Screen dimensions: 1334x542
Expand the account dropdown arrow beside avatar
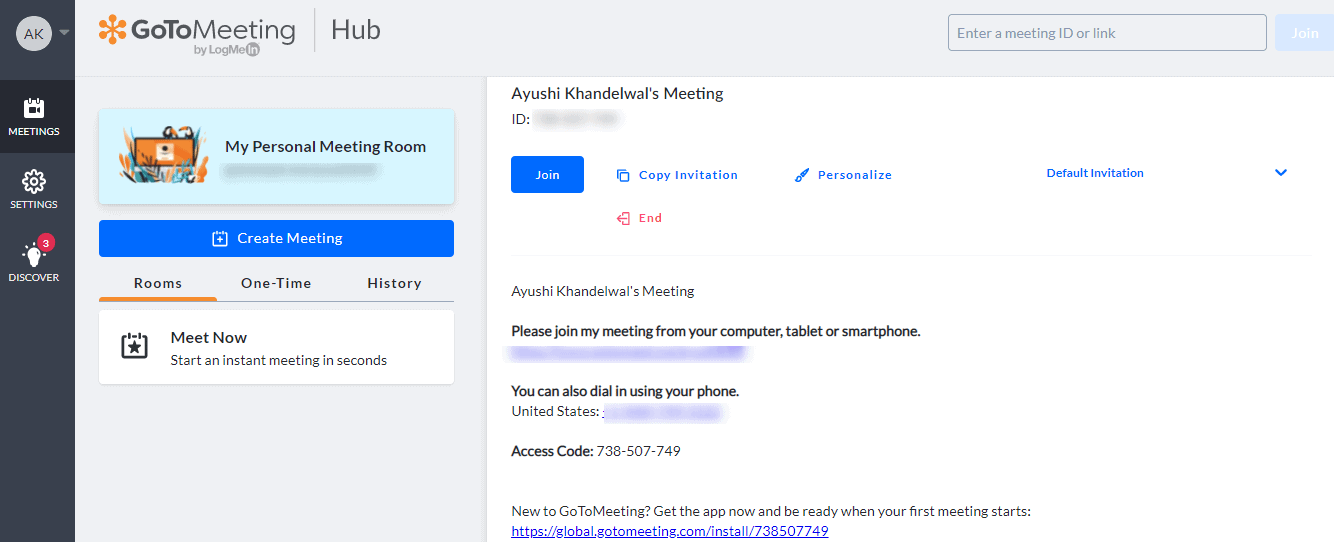point(65,32)
